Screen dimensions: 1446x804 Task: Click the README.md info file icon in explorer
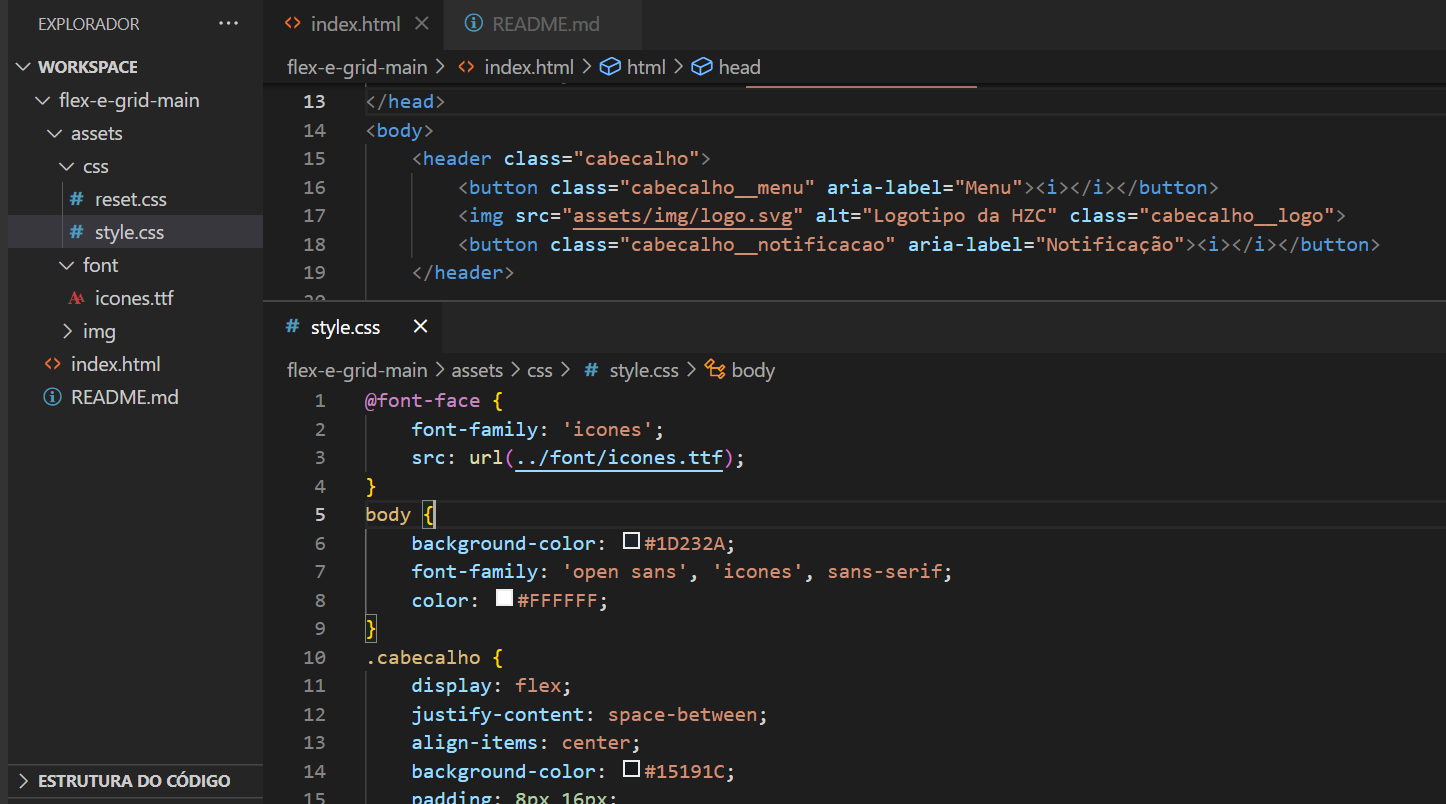coord(53,397)
